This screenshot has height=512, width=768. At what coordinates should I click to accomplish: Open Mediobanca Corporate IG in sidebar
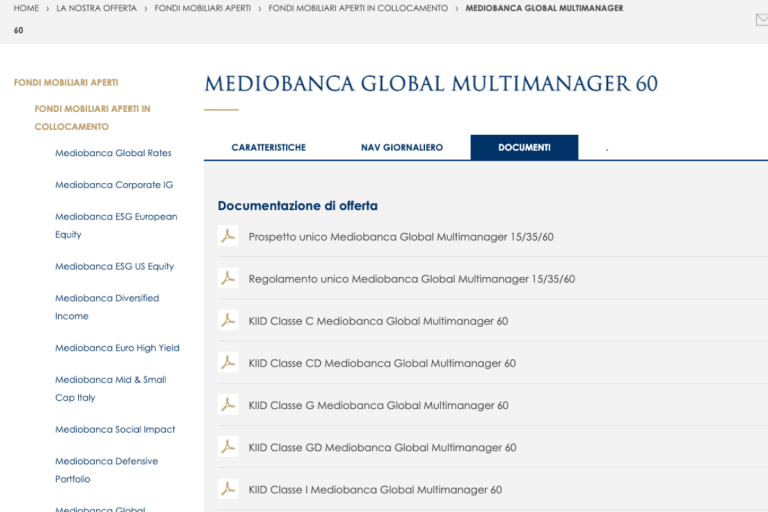click(x=114, y=185)
